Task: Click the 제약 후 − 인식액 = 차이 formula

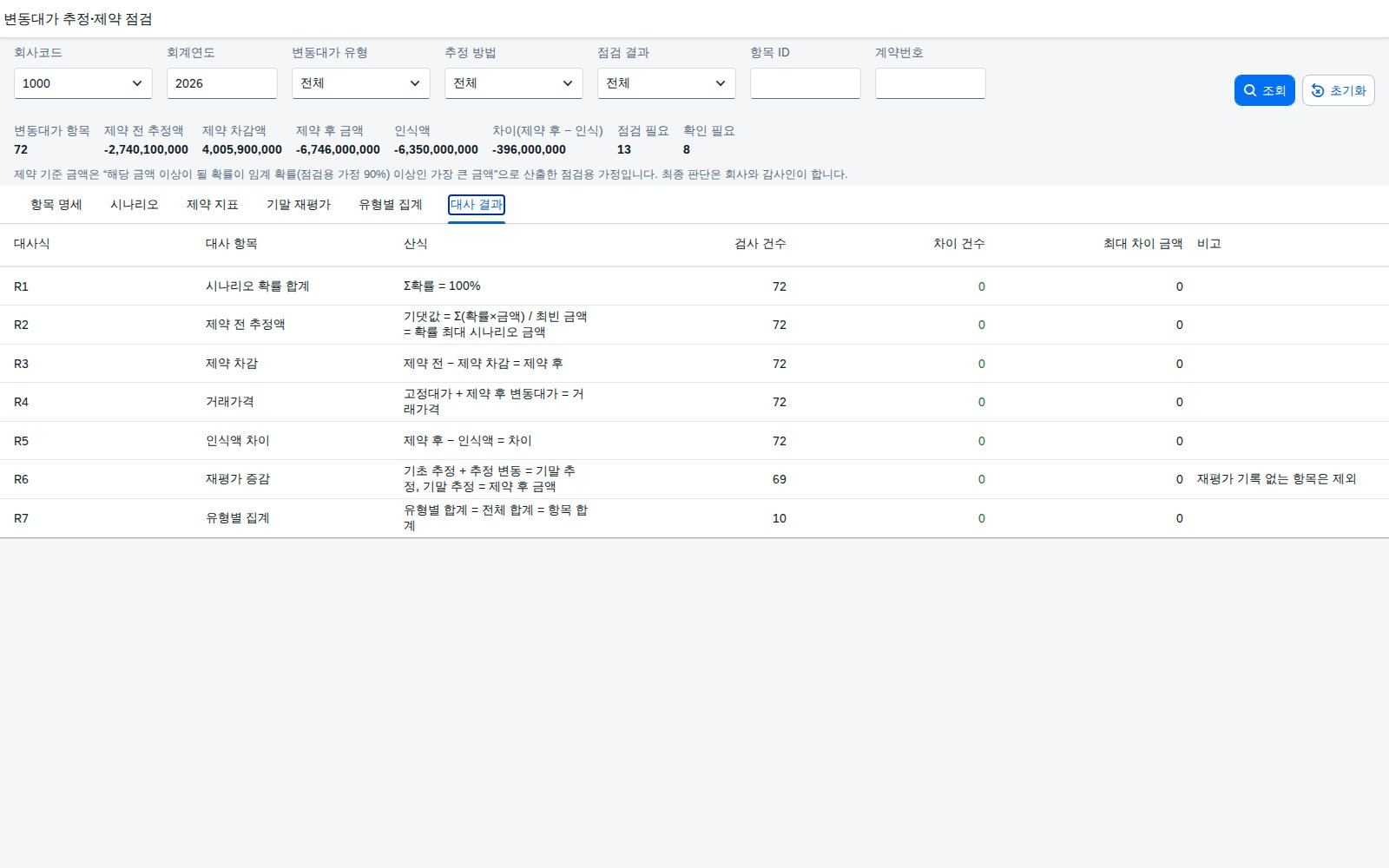Action: 468,441
